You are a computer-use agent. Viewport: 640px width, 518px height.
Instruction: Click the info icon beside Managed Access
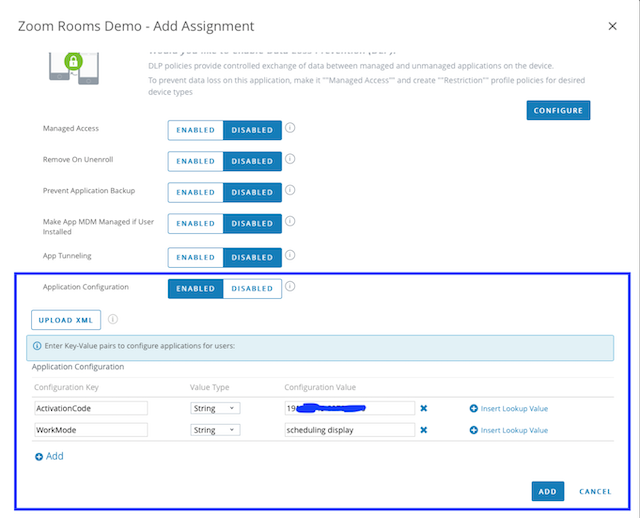coord(290,128)
